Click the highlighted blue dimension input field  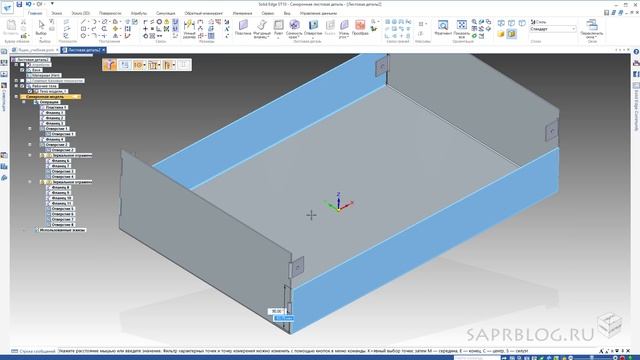tap(284, 318)
